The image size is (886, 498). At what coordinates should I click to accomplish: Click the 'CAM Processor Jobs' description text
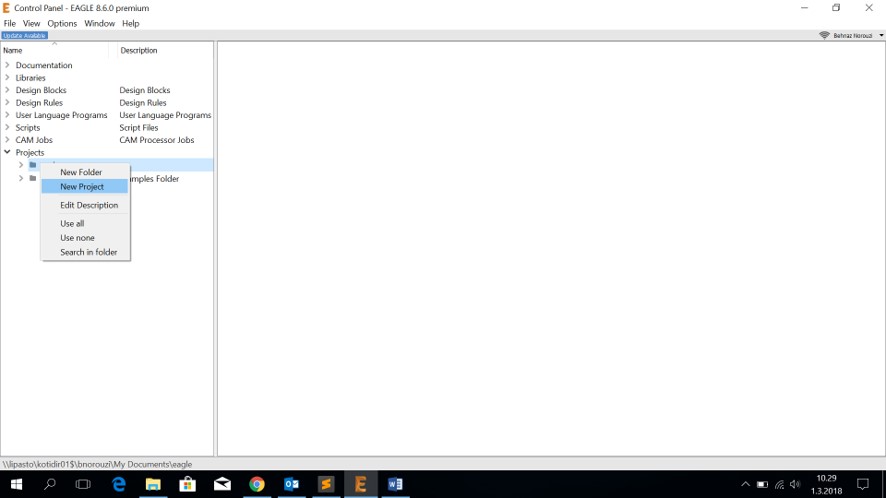[x=157, y=140]
